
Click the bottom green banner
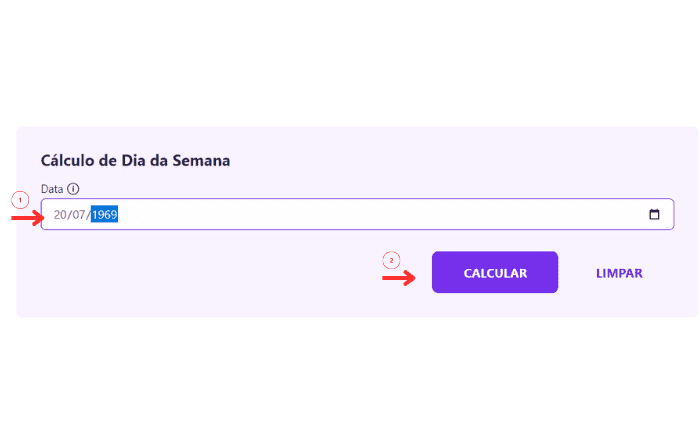(350, 390)
